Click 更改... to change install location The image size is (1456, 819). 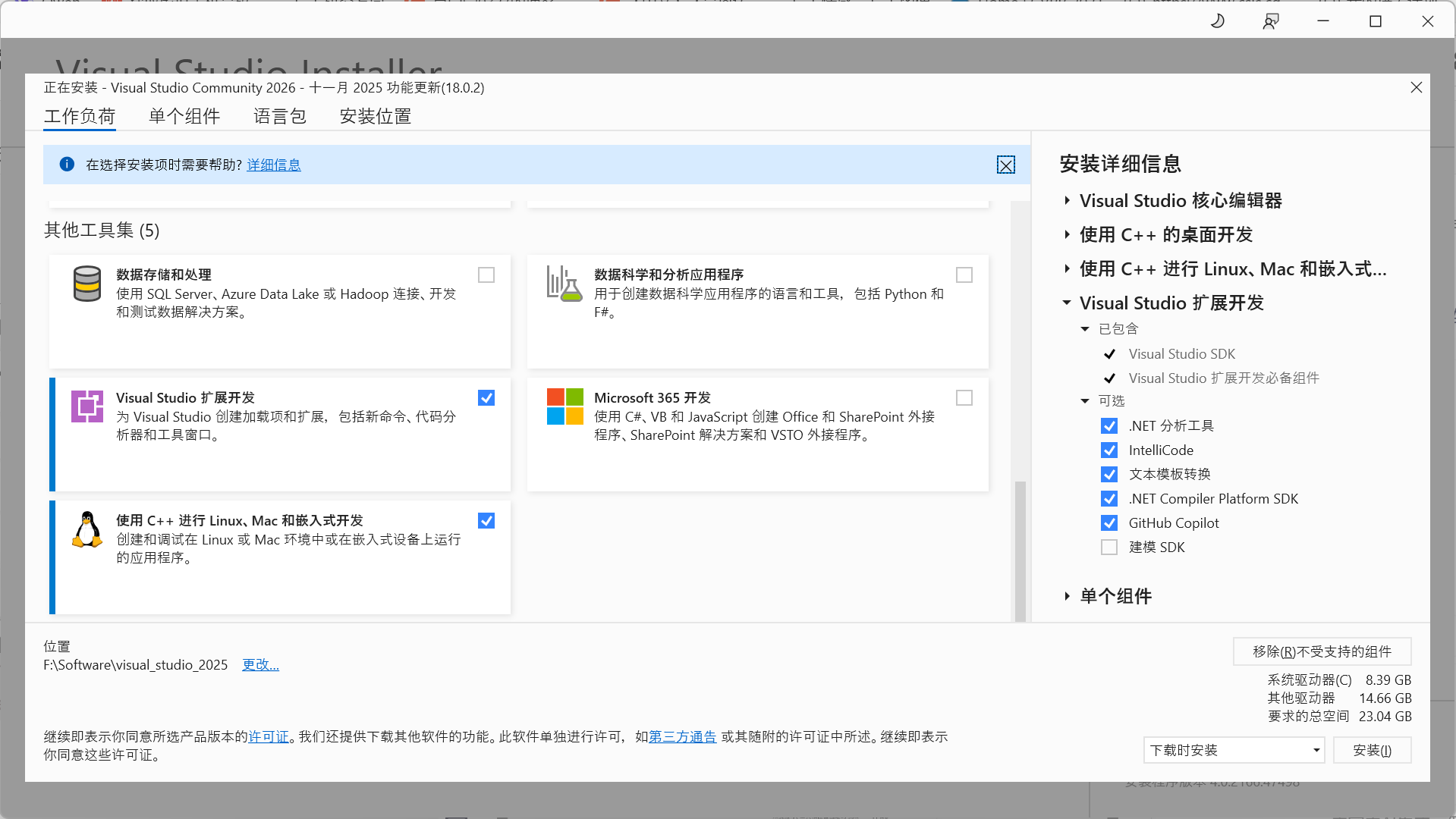(x=260, y=665)
